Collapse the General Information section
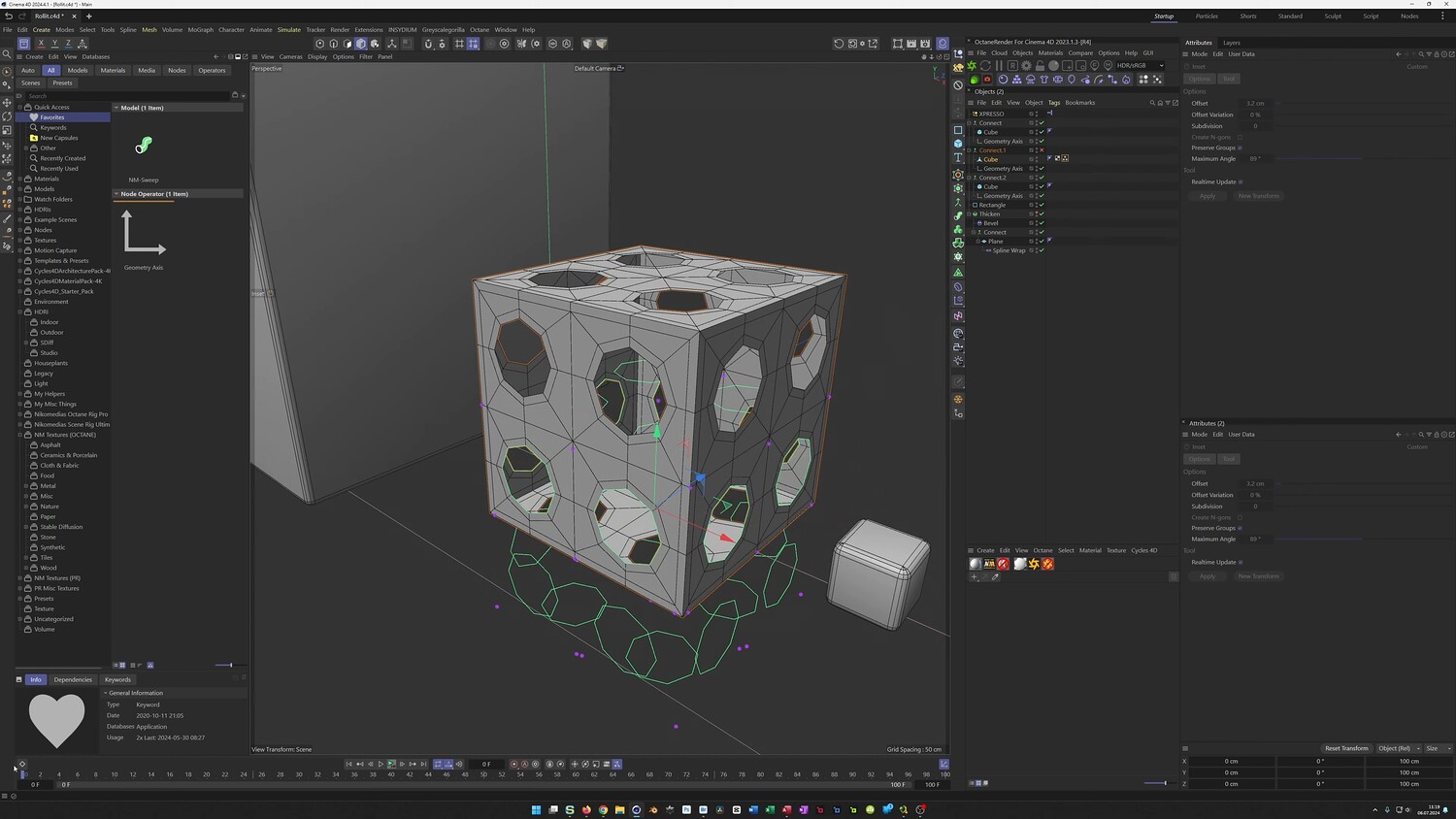1456x819 pixels. click(x=105, y=693)
